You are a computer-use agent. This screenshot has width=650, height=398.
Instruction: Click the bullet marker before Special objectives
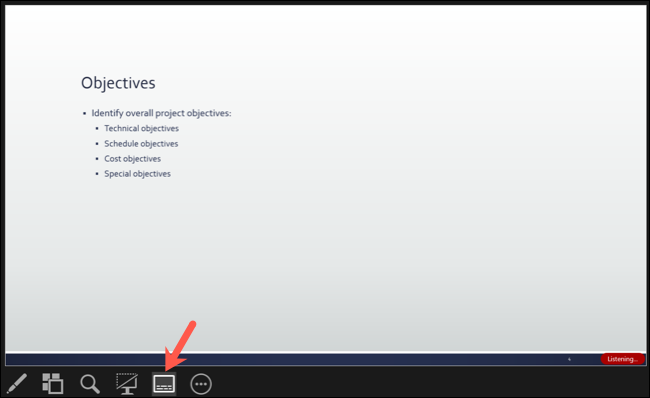(97, 174)
